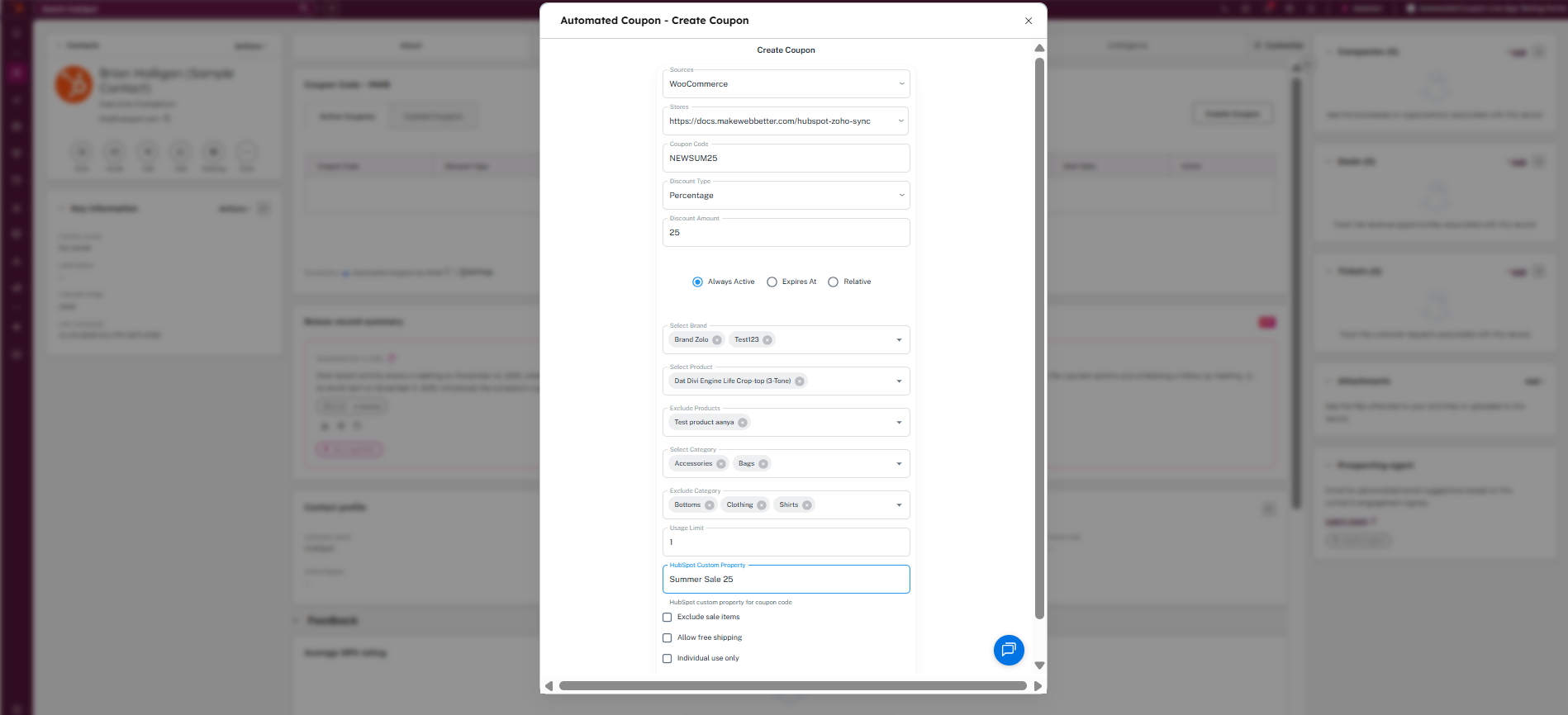Image resolution: width=1568 pixels, height=715 pixels.
Task: Remove the Clothing excluded category chip
Action: tap(762, 505)
